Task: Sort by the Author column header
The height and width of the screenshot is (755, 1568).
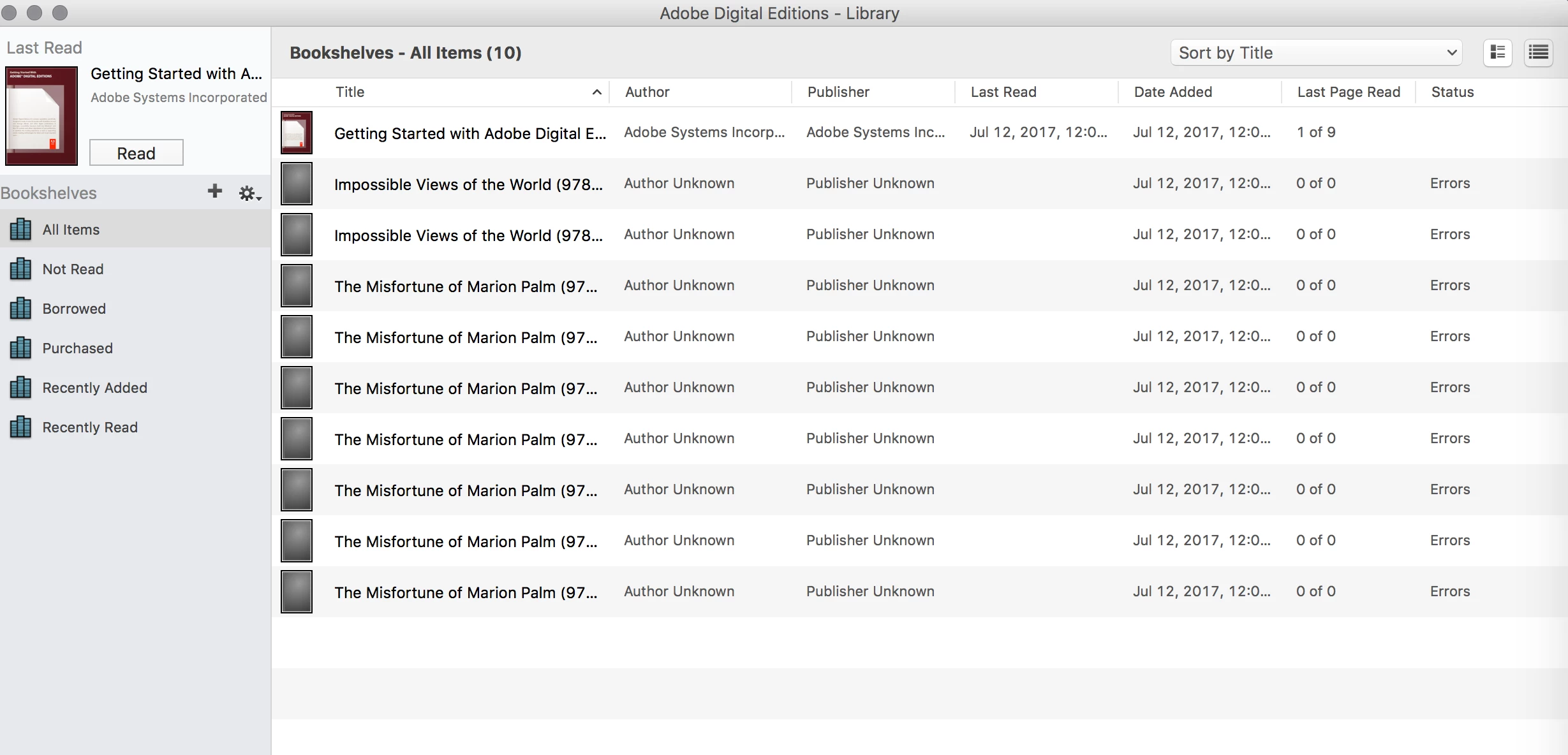Action: click(x=647, y=92)
